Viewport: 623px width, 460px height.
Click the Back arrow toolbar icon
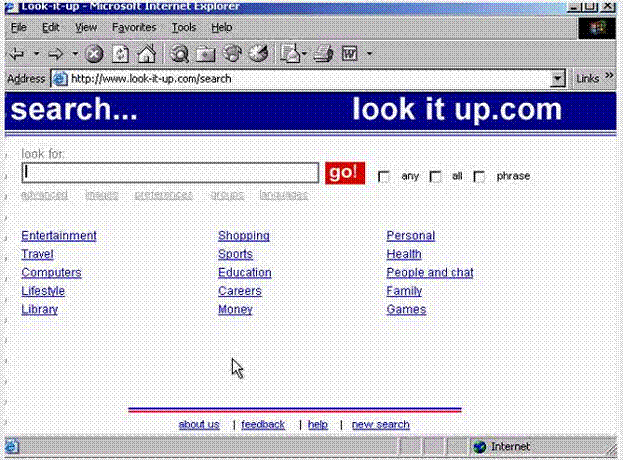(x=17, y=53)
